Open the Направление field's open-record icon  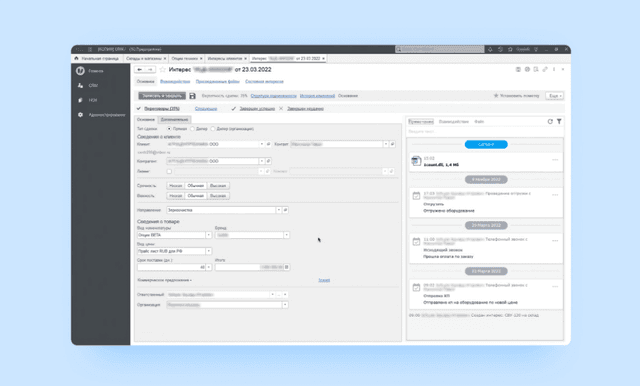(x=285, y=210)
